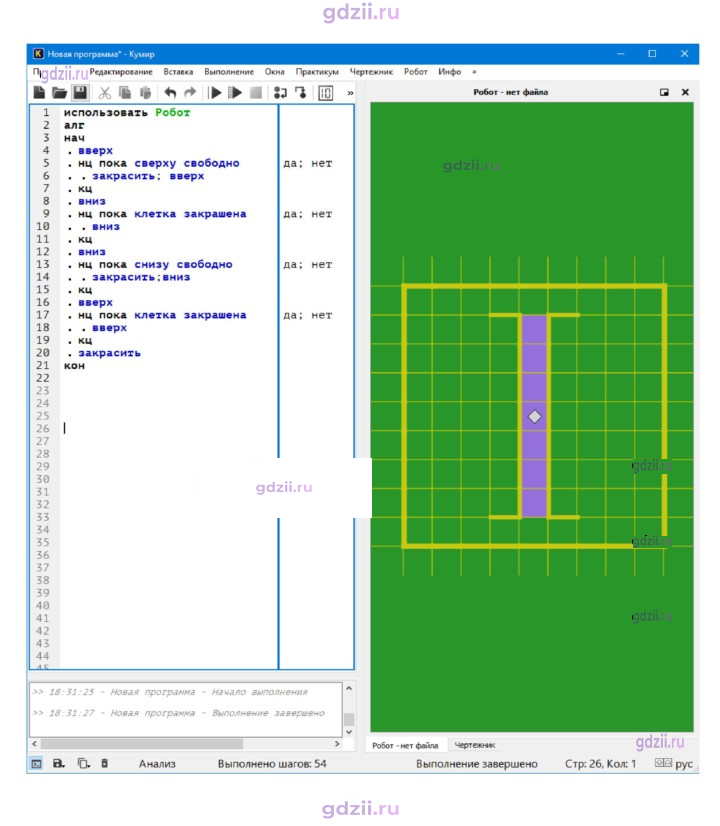
Task: Click the Кумир application icon in title bar
Action: tap(38, 54)
